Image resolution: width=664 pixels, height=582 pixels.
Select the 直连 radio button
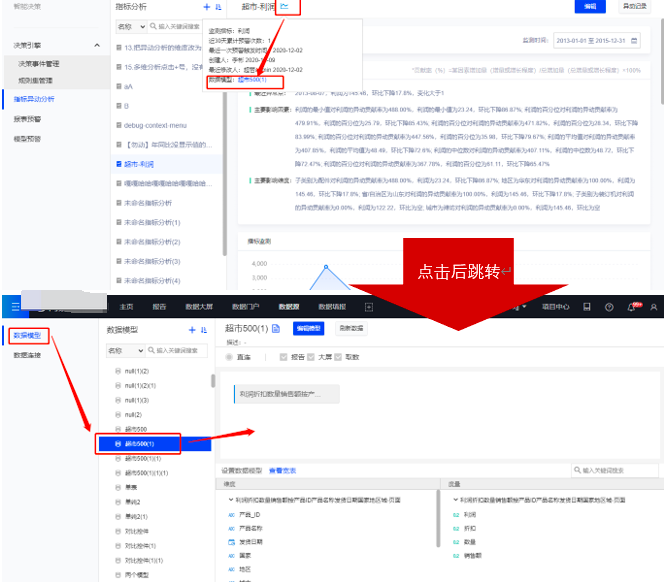[x=229, y=357]
